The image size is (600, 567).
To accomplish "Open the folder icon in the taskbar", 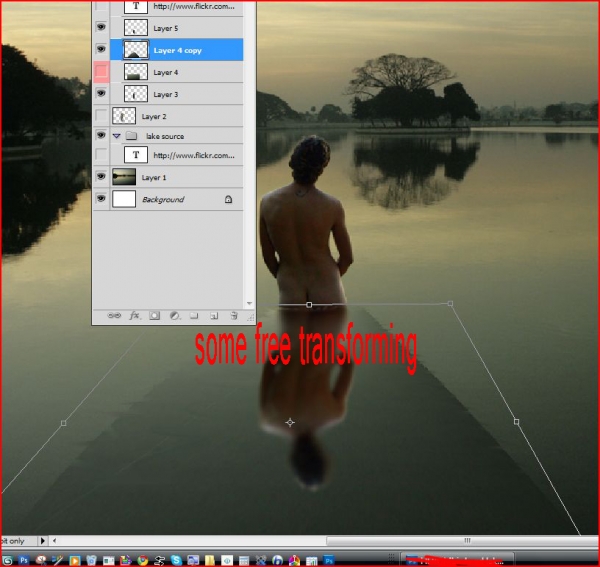I will pyautogui.click(x=210, y=560).
